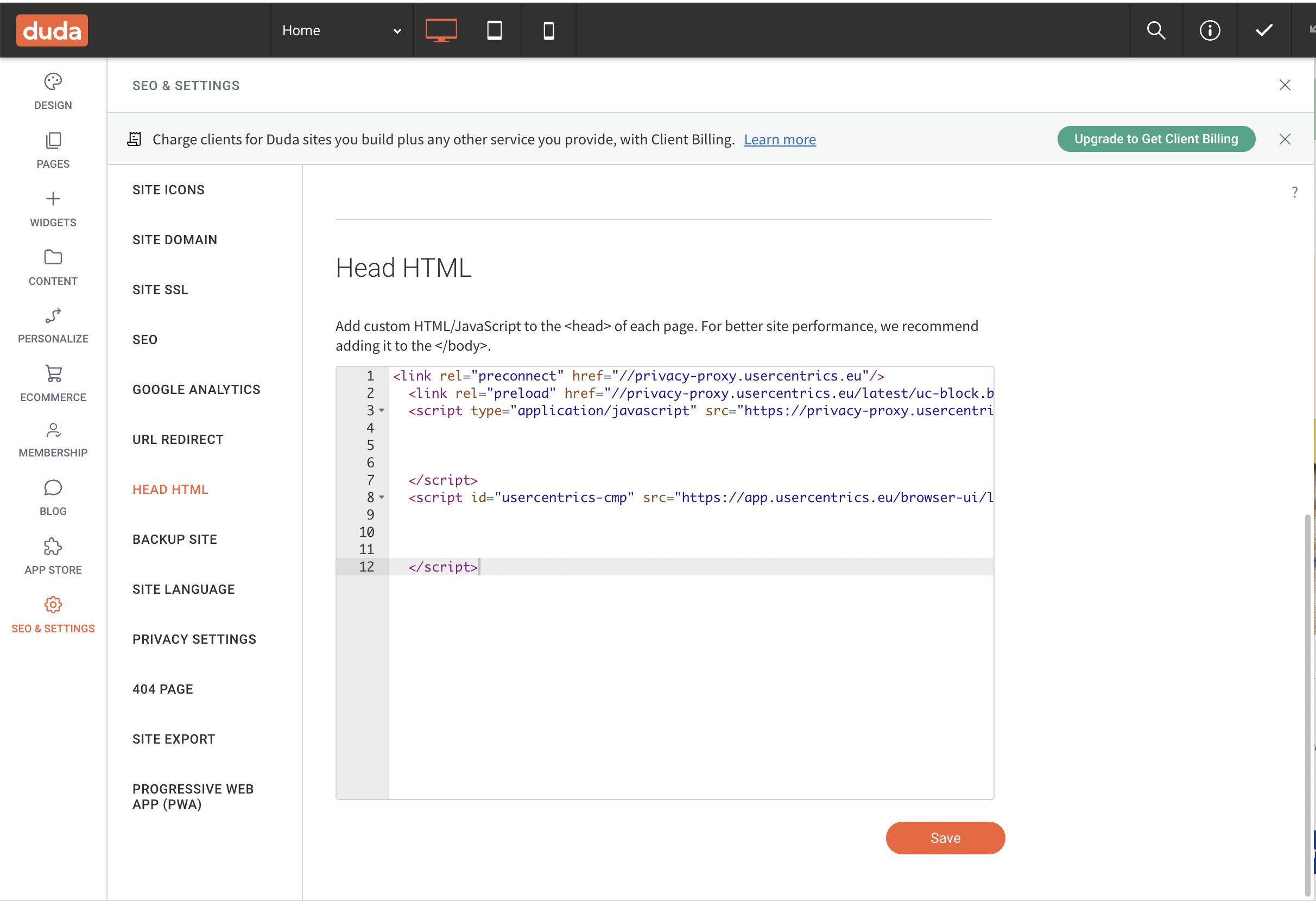This screenshot has height=901, width=1316.
Task: Collapse code fold arrow on line 3
Action: coord(382,410)
